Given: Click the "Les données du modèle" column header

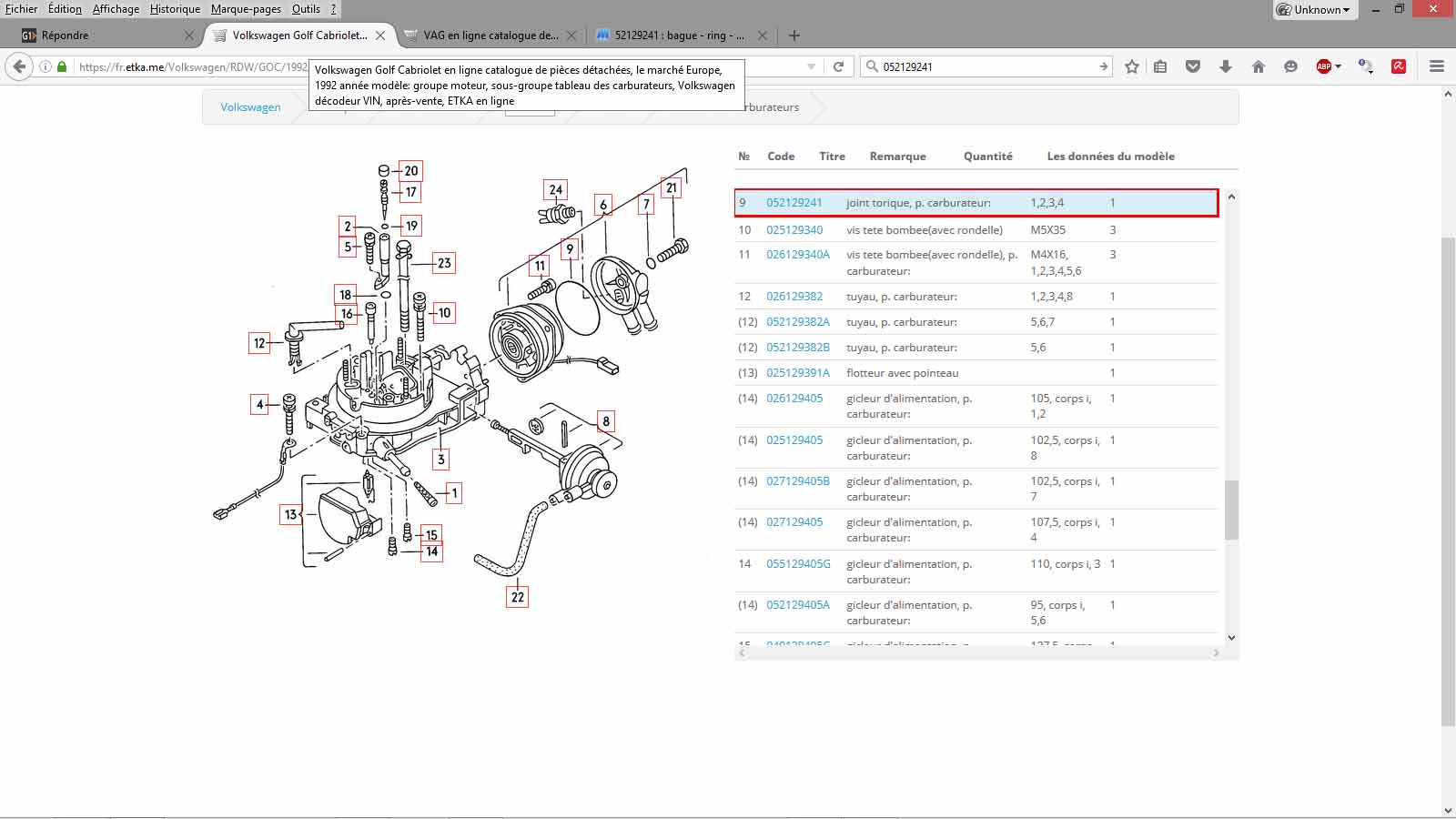Looking at the screenshot, I should (x=1110, y=157).
